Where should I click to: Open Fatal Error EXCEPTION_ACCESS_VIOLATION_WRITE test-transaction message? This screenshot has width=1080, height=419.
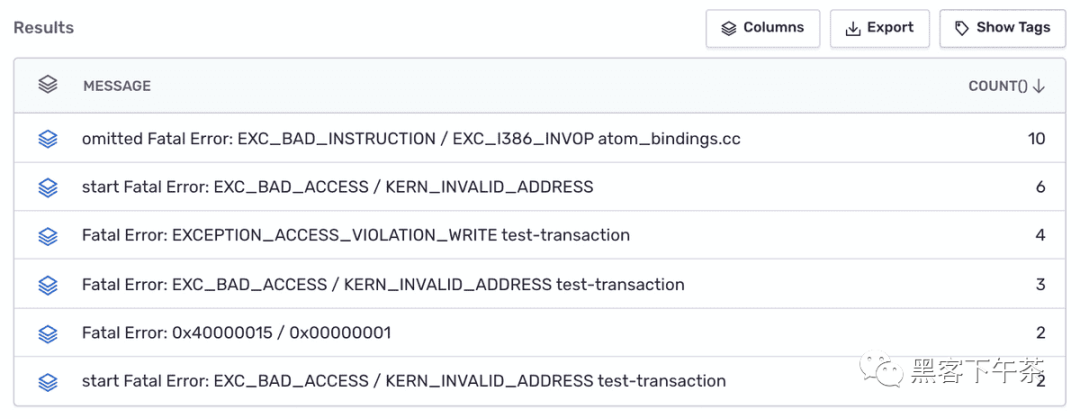click(356, 236)
